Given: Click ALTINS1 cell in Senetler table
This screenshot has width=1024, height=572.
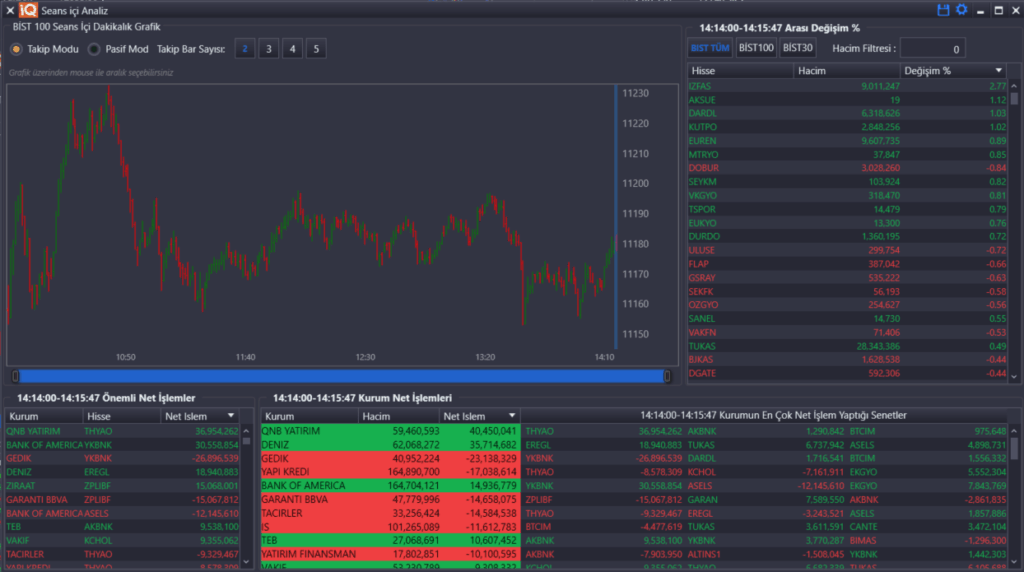Looking at the screenshot, I should (704, 554).
